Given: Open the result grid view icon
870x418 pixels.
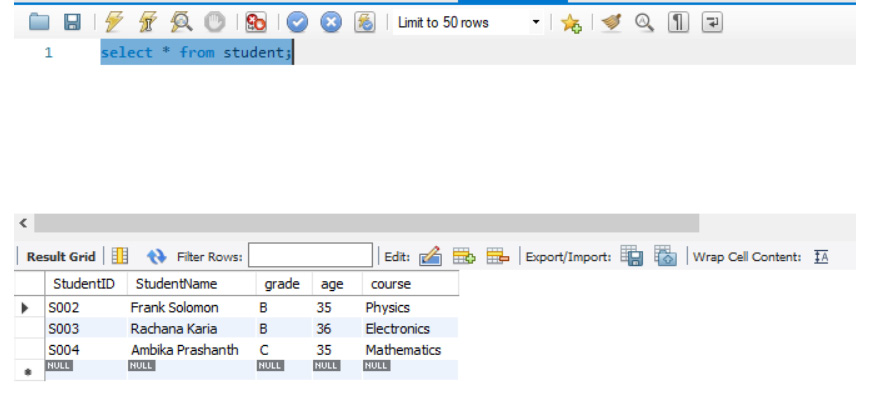Looking at the screenshot, I should (119, 256).
